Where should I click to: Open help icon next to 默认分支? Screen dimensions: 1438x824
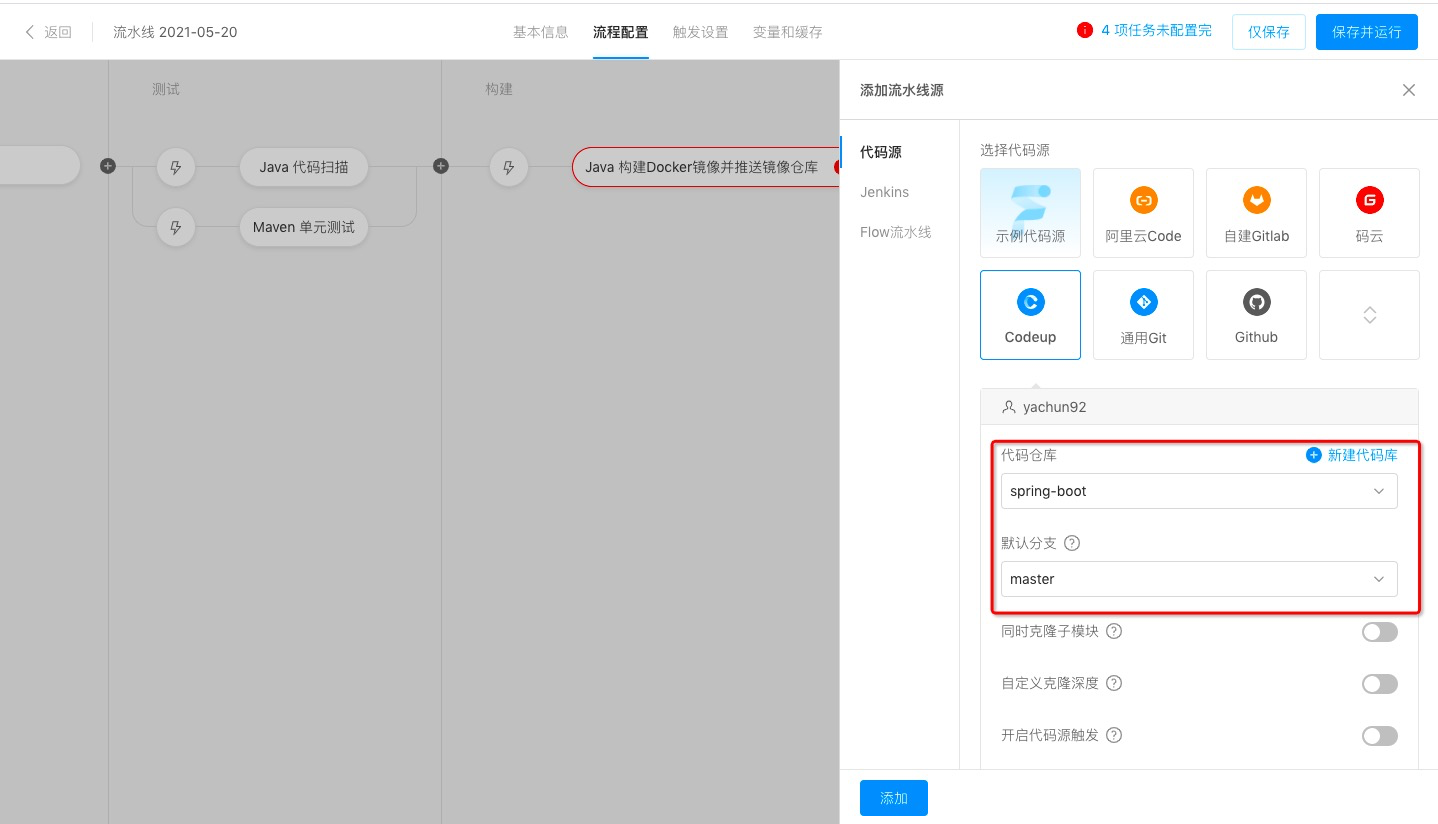click(x=1072, y=543)
